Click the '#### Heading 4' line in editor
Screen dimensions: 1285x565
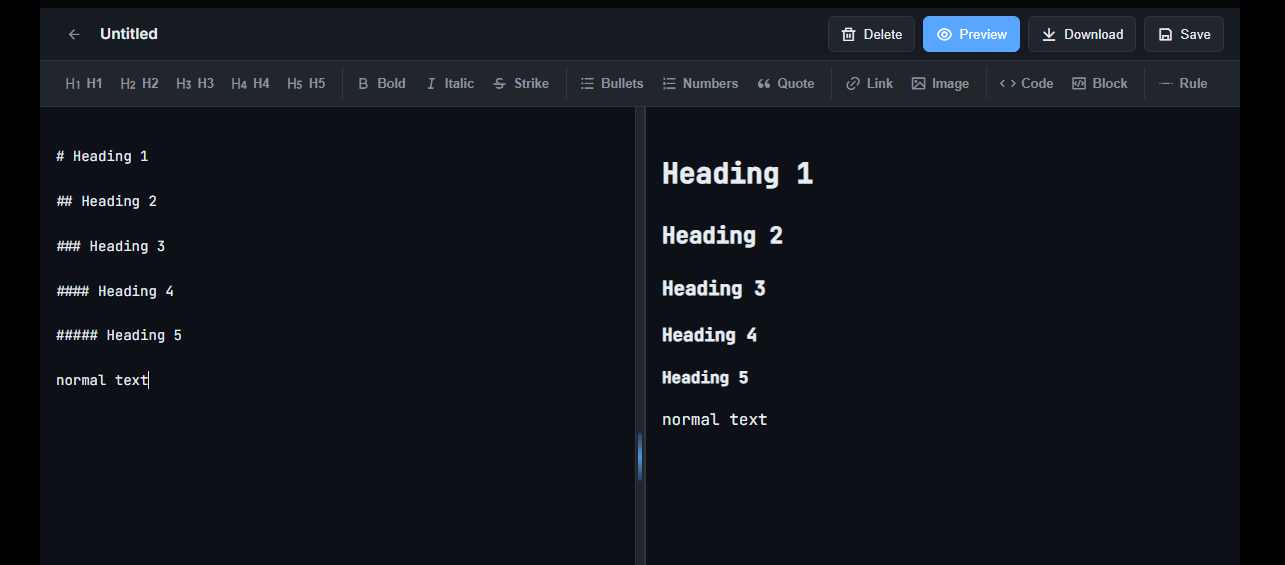[x=115, y=291]
